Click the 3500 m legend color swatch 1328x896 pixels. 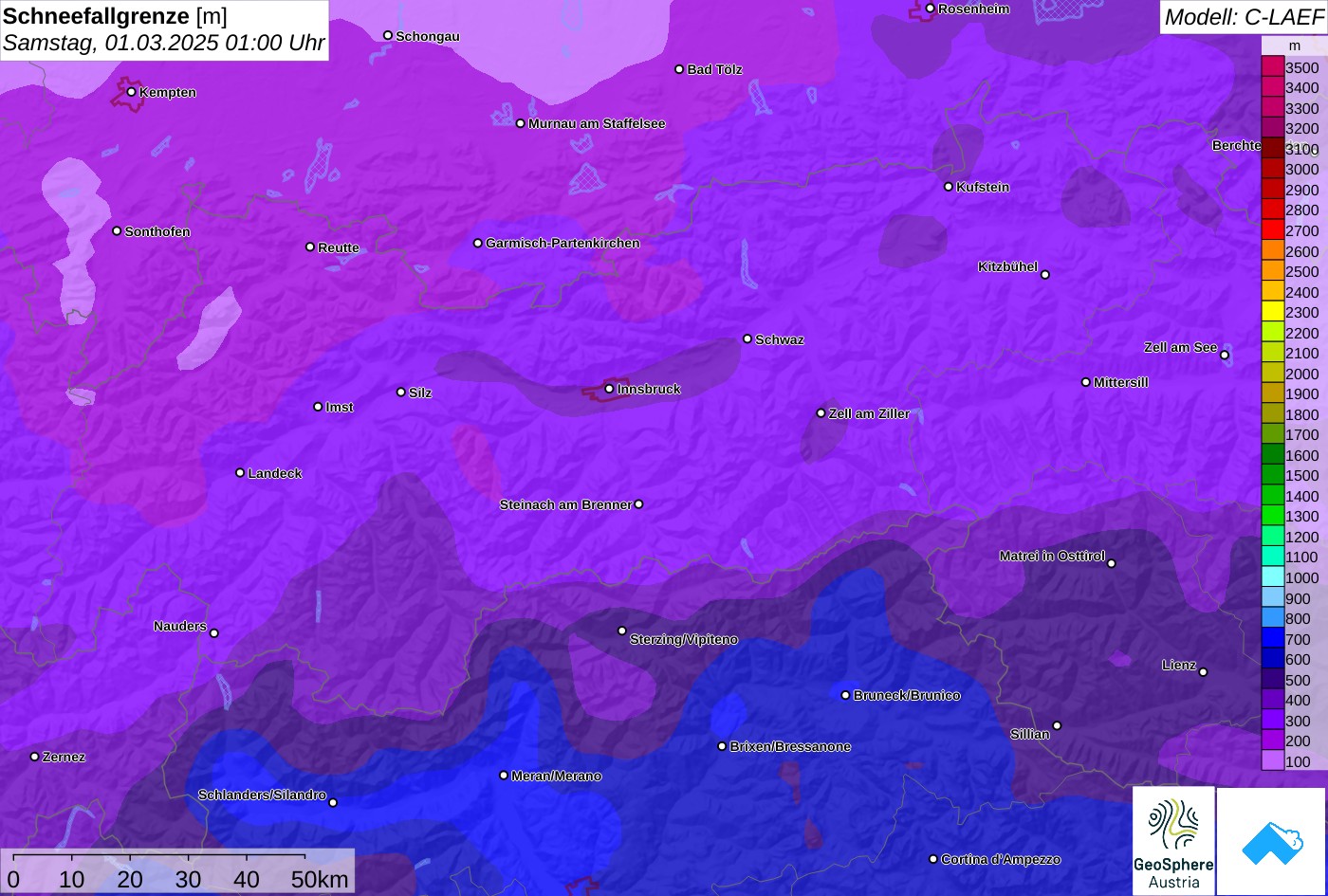[x=1272, y=66]
